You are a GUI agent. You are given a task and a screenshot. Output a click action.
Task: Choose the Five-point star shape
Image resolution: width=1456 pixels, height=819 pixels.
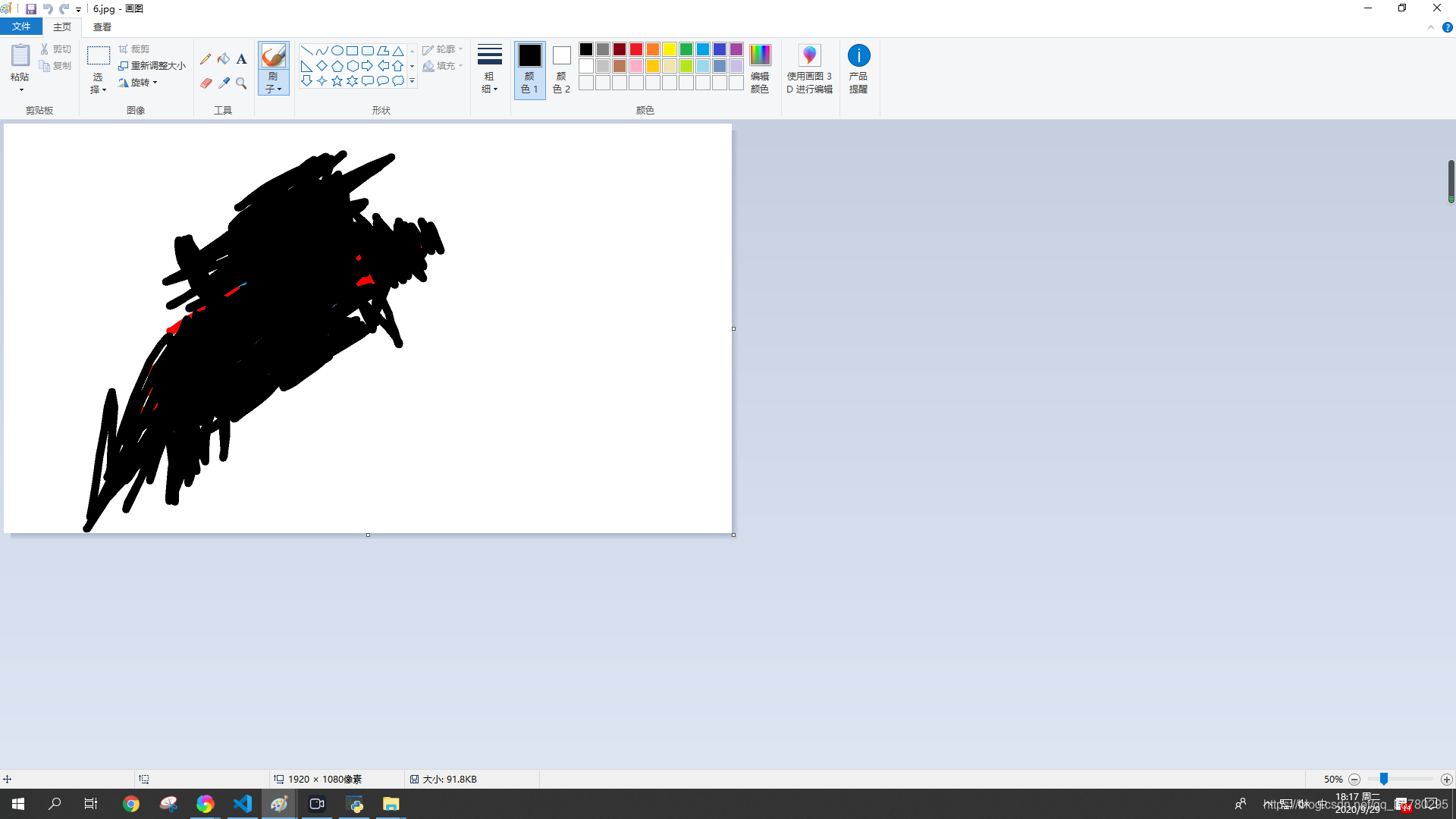(x=337, y=81)
